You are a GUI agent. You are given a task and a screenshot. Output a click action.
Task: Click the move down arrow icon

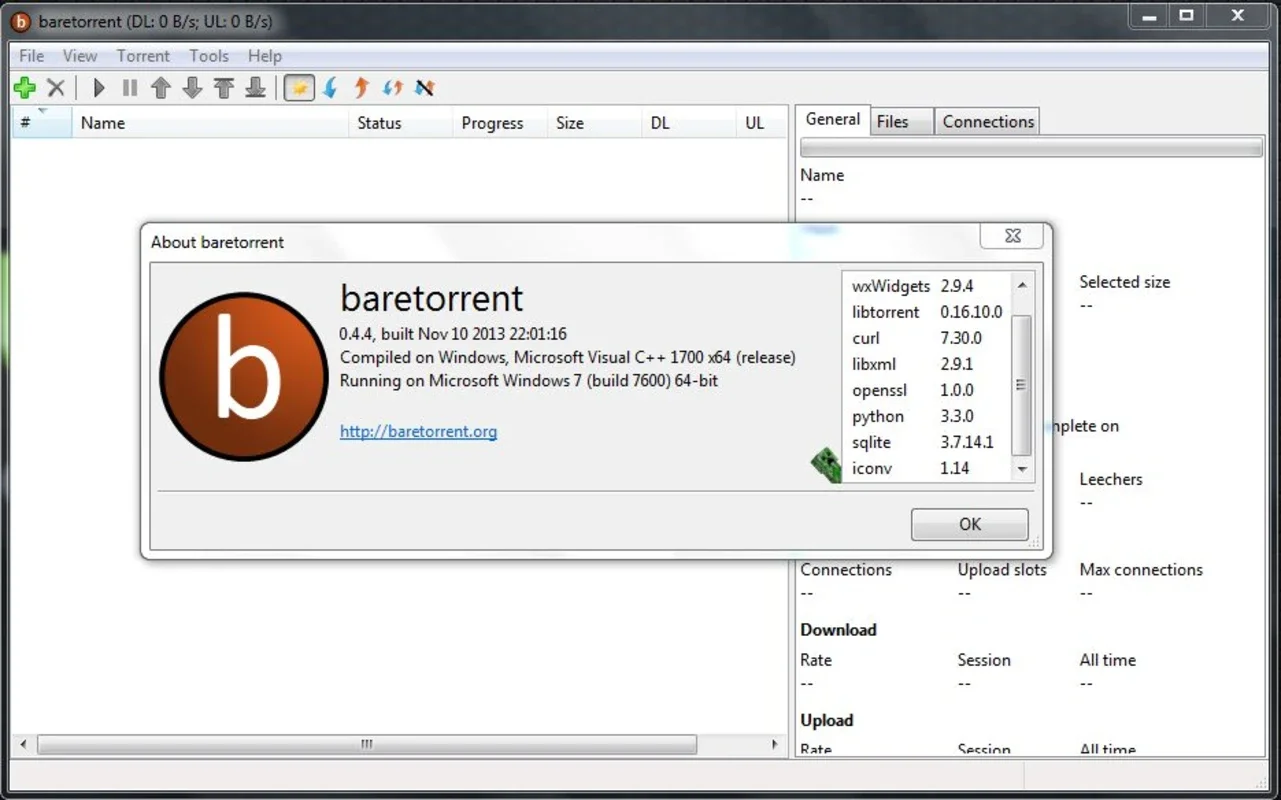click(193, 88)
